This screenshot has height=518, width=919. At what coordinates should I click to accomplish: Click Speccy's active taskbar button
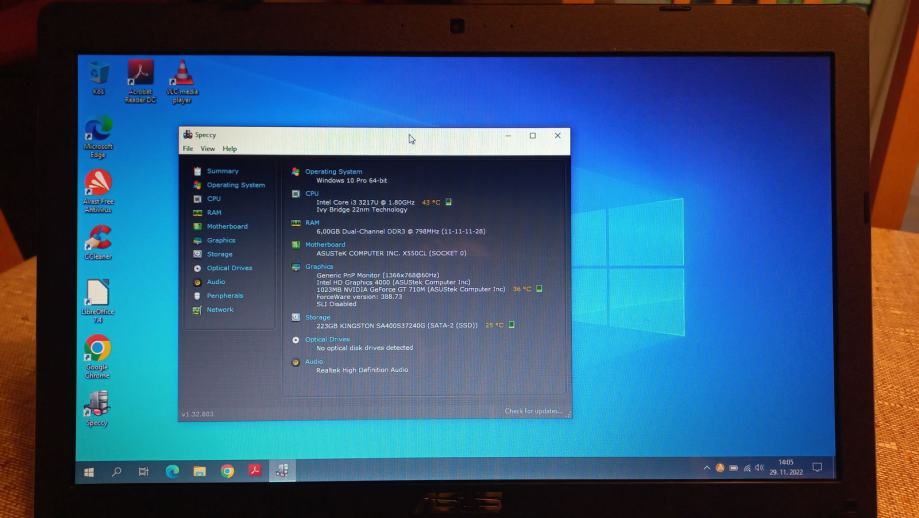coord(282,471)
